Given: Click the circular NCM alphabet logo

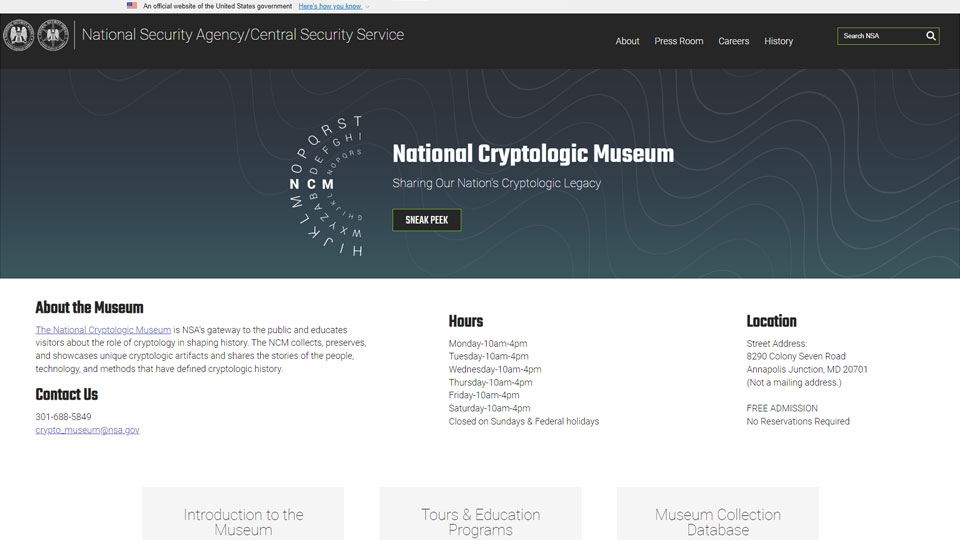Looking at the screenshot, I should (x=327, y=186).
